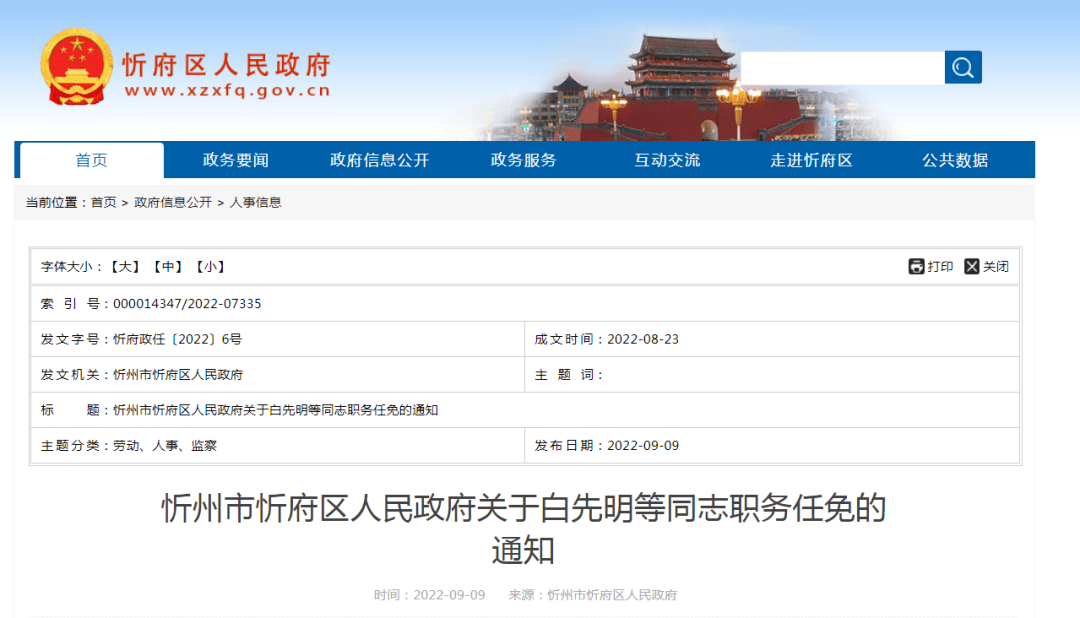1080x618 pixels.
Task: Select the 标题 row title text
Action: 276,411
